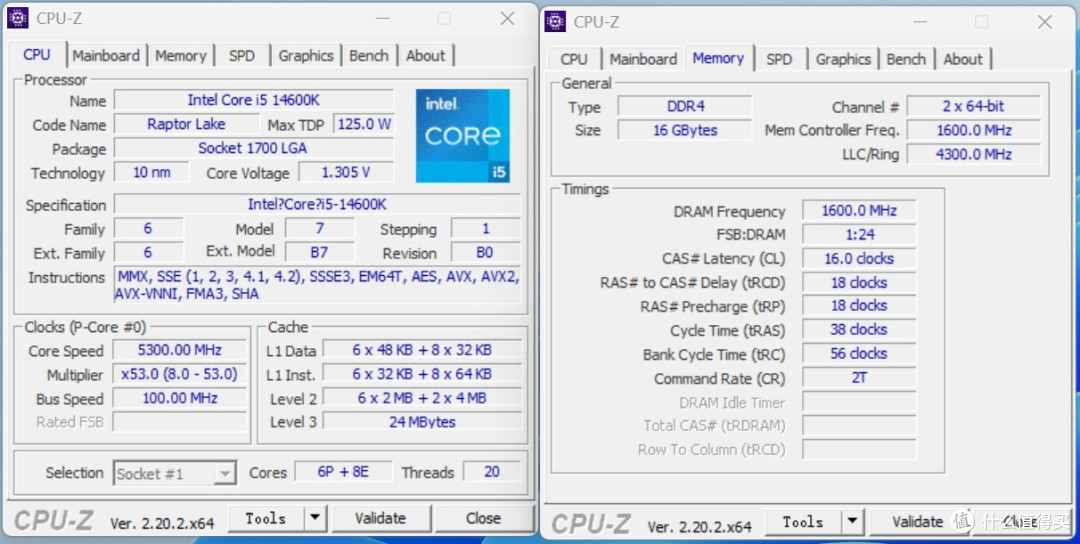Click the CAS# Latency value 16.0 clocks
The image size is (1080, 544).
pos(859,258)
